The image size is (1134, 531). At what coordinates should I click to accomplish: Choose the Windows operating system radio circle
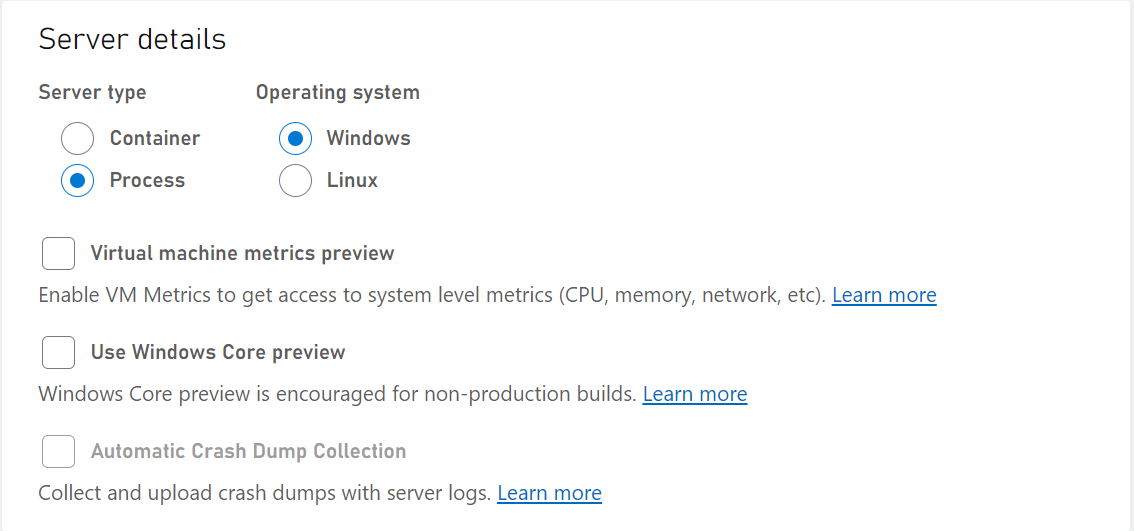tap(295, 138)
